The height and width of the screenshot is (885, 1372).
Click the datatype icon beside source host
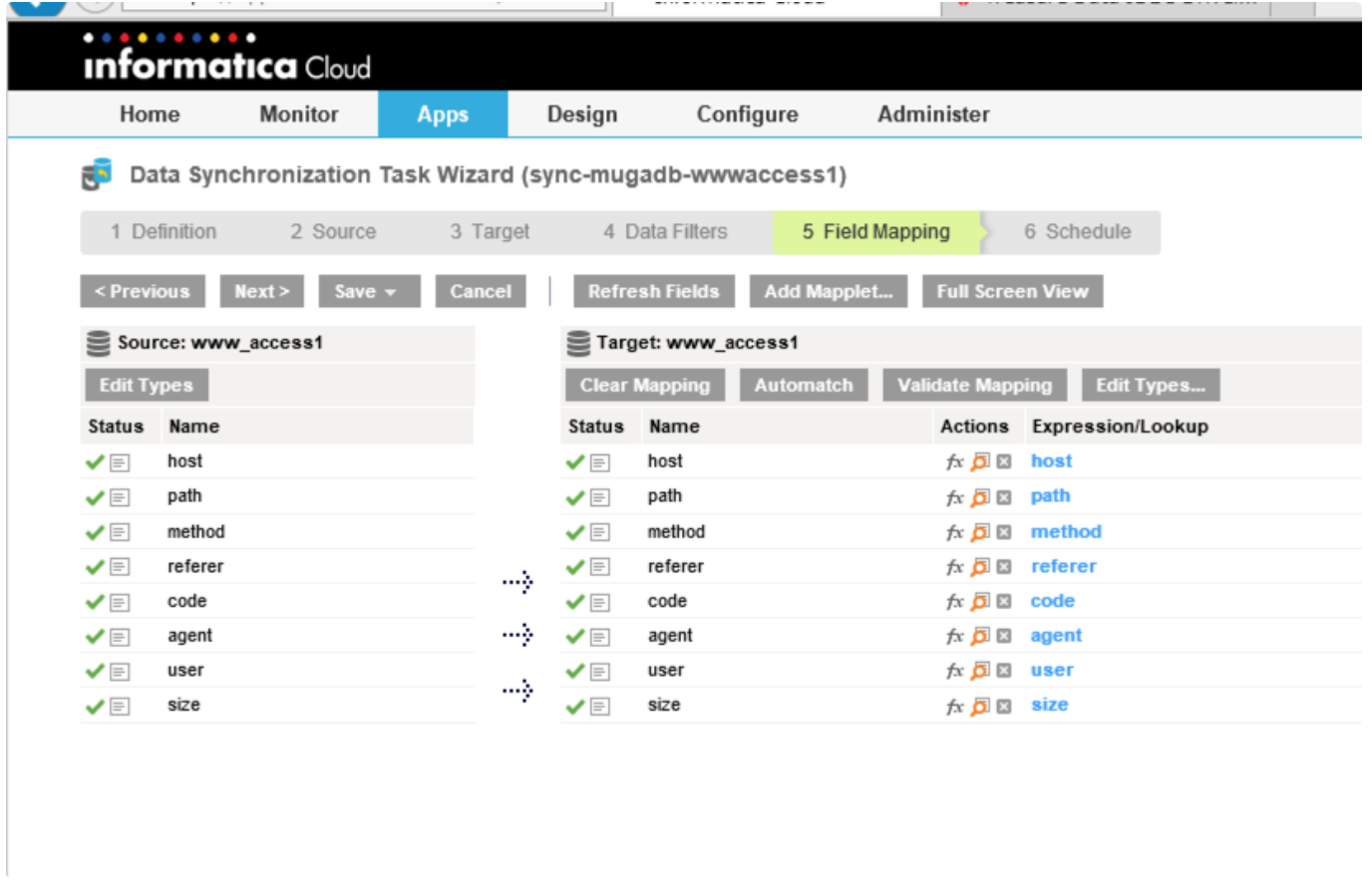tap(120, 462)
